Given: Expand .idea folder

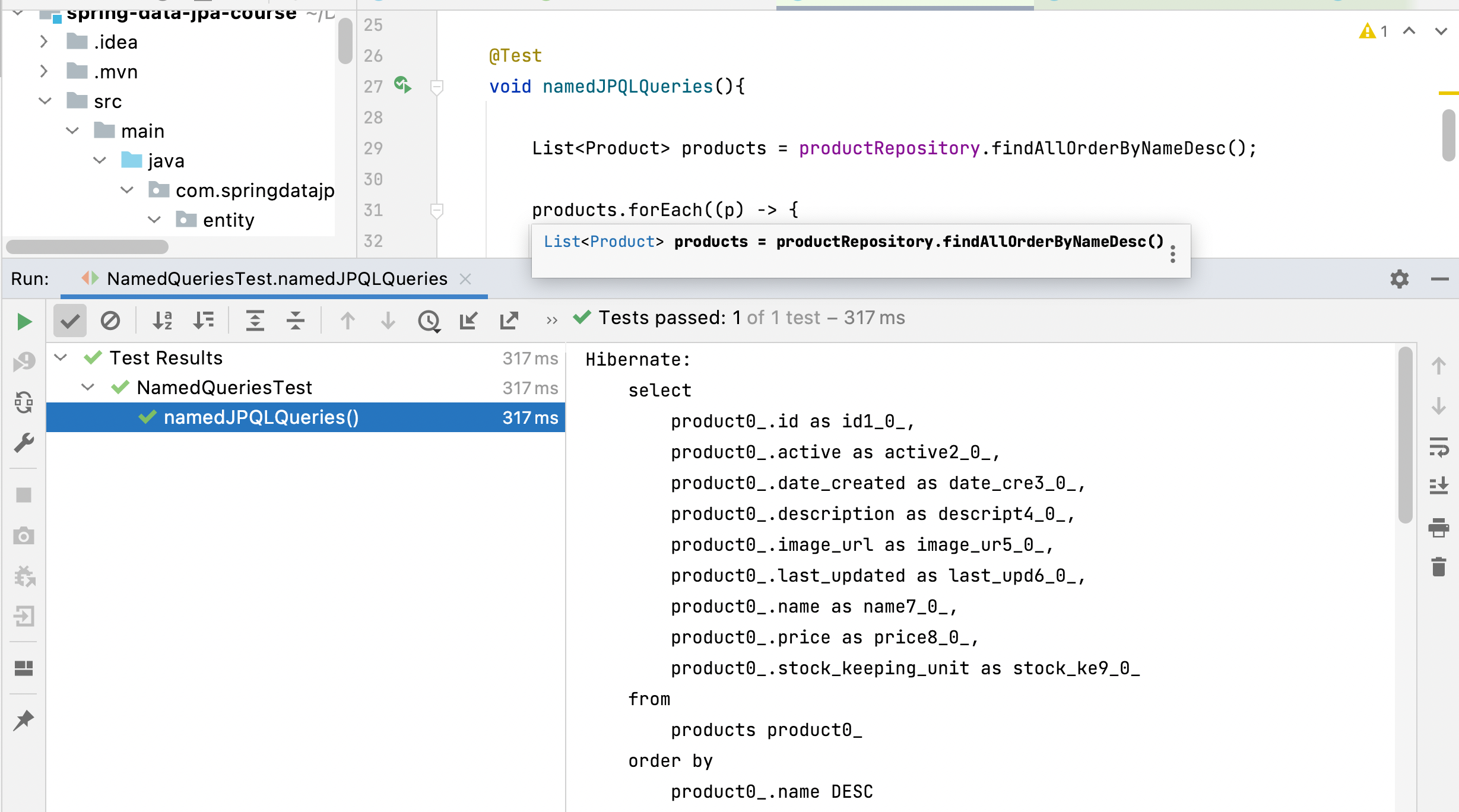Looking at the screenshot, I should coord(43,42).
